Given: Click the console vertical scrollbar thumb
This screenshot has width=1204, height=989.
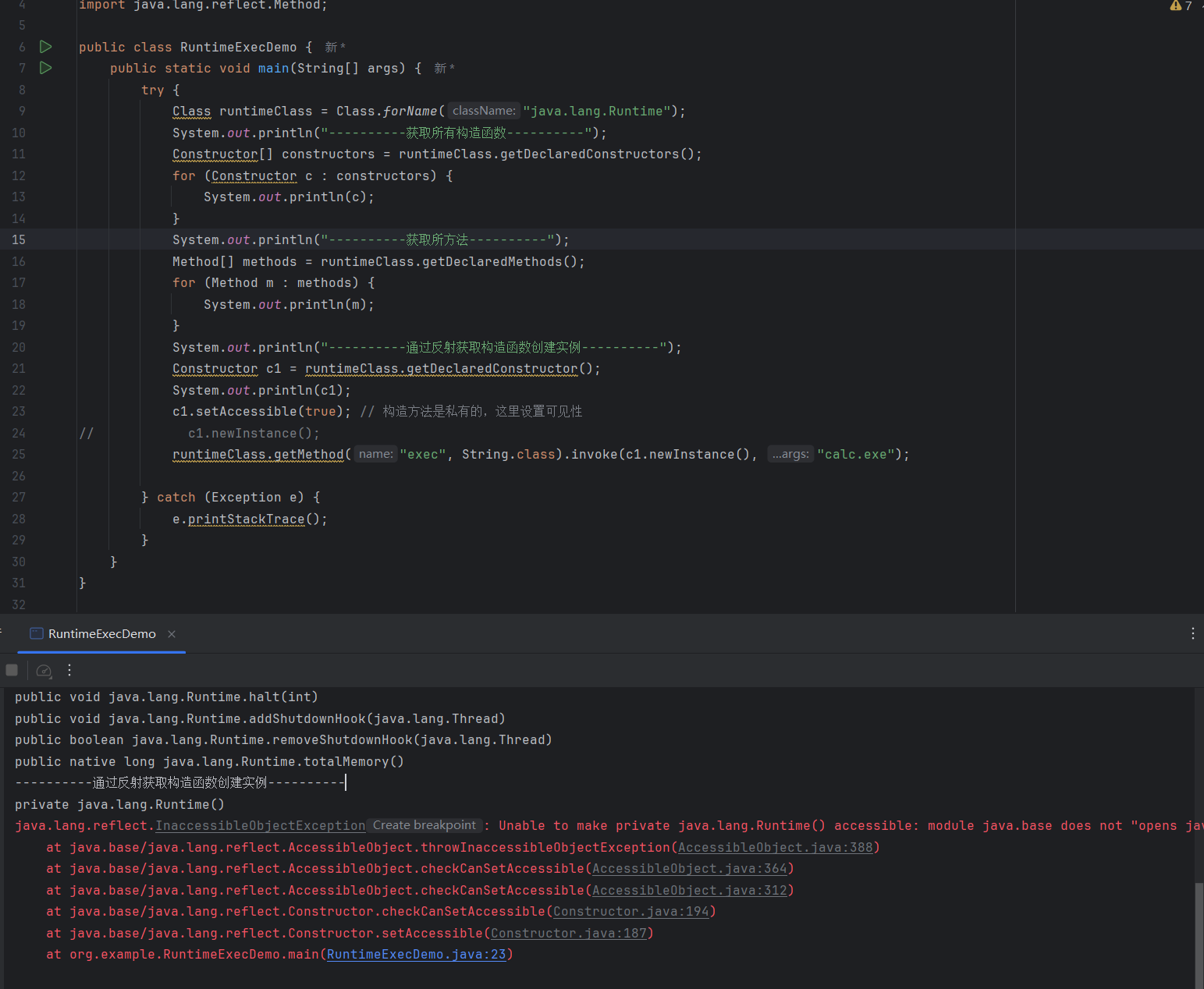Looking at the screenshot, I should pyautogui.click(x=1199, y=934).
